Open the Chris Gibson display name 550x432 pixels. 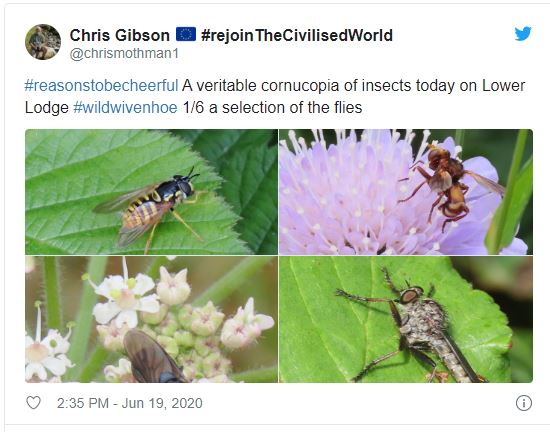[120, 35]
